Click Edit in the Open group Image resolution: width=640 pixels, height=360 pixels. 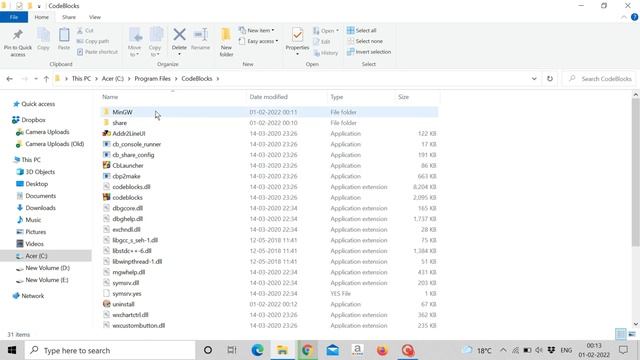[x=322, y=42]
